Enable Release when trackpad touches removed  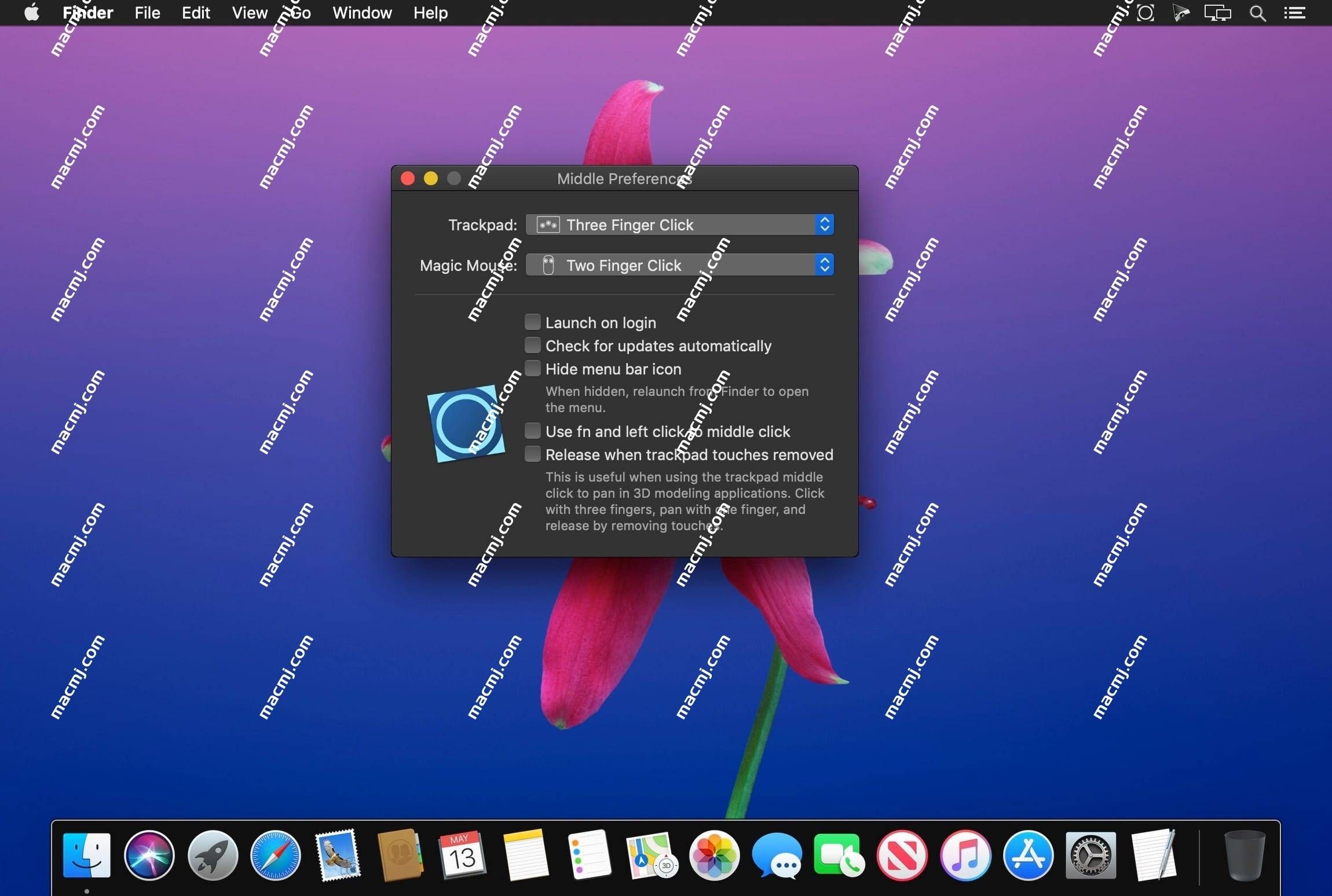[x=532, y=454]
